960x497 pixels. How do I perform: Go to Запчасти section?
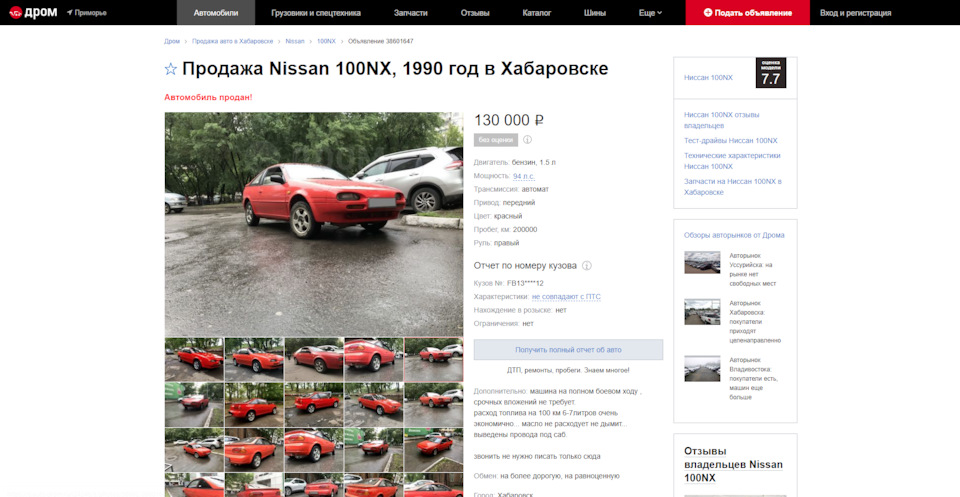411,13
